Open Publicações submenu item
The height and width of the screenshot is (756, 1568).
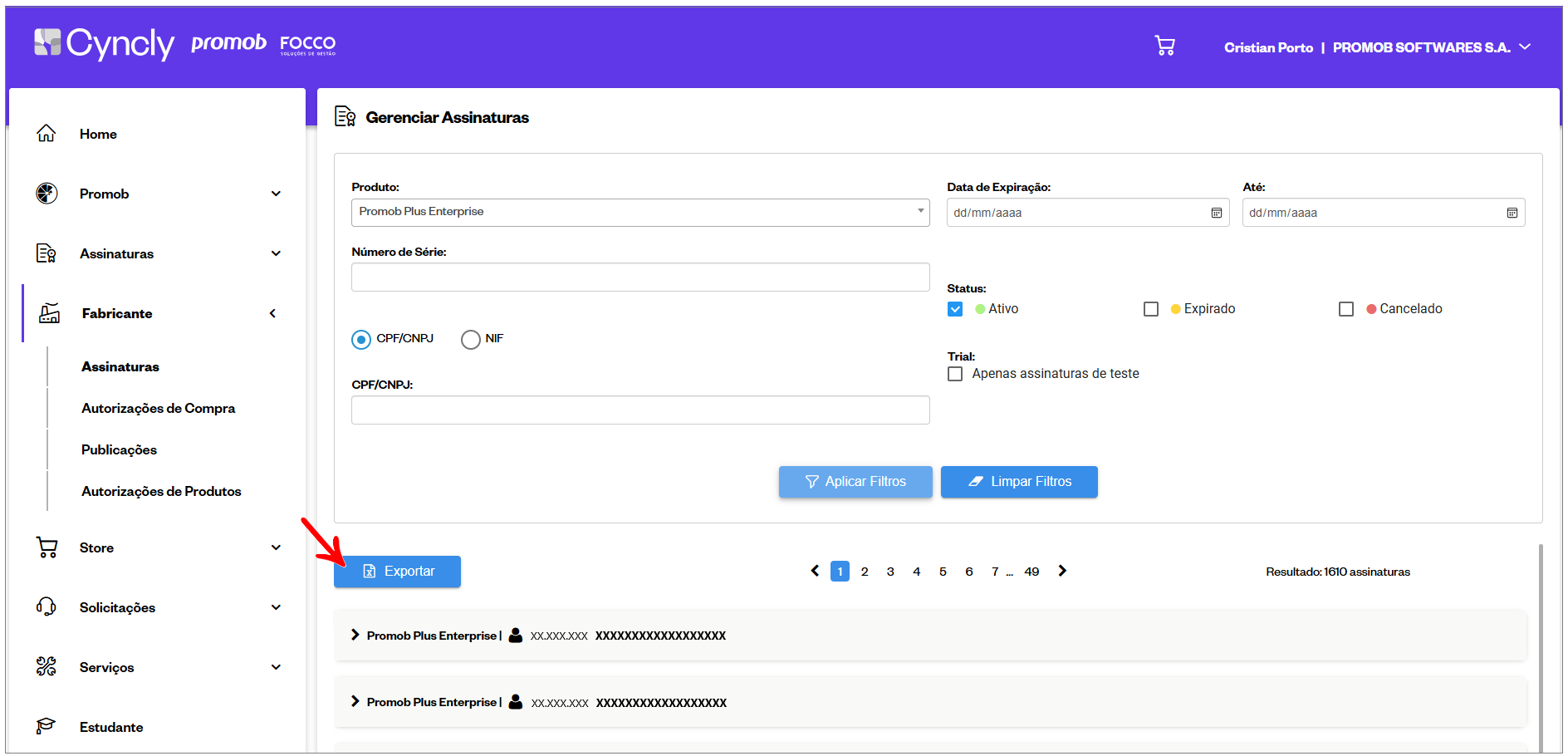tap(119, 449)
